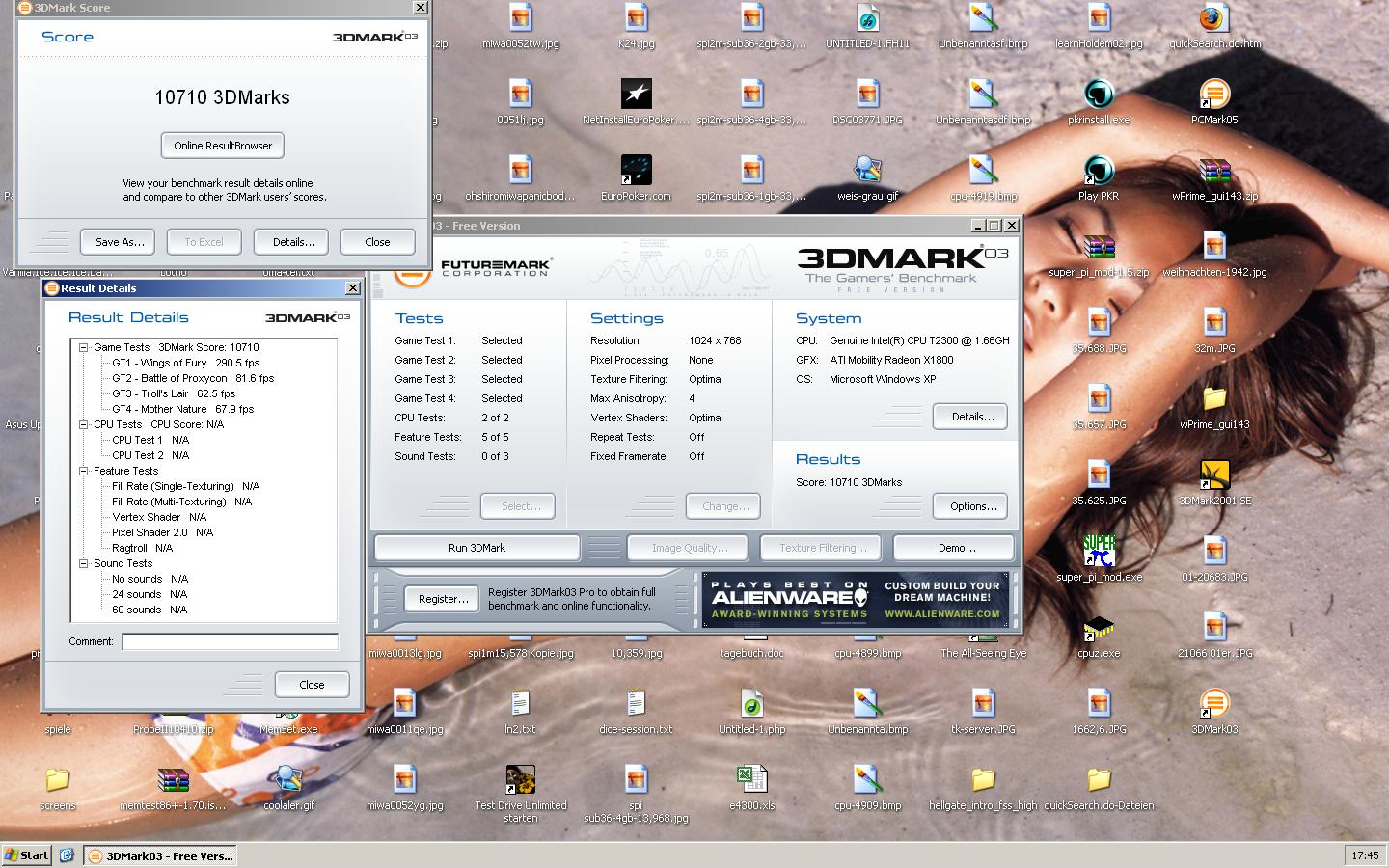Collapse the Sound Tests tree node
The image size is (1389, 868).
[x=83, y=563]
